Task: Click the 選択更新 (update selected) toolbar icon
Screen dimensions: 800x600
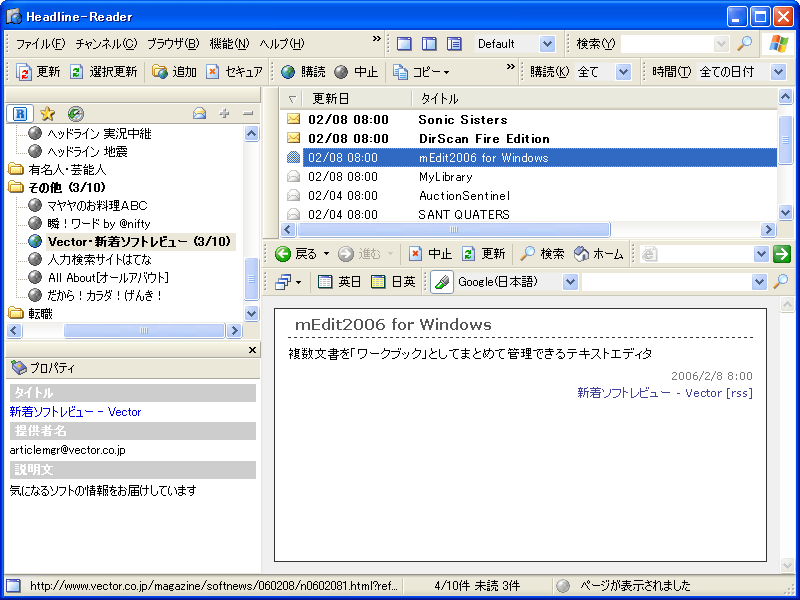Action: [77, 72]
